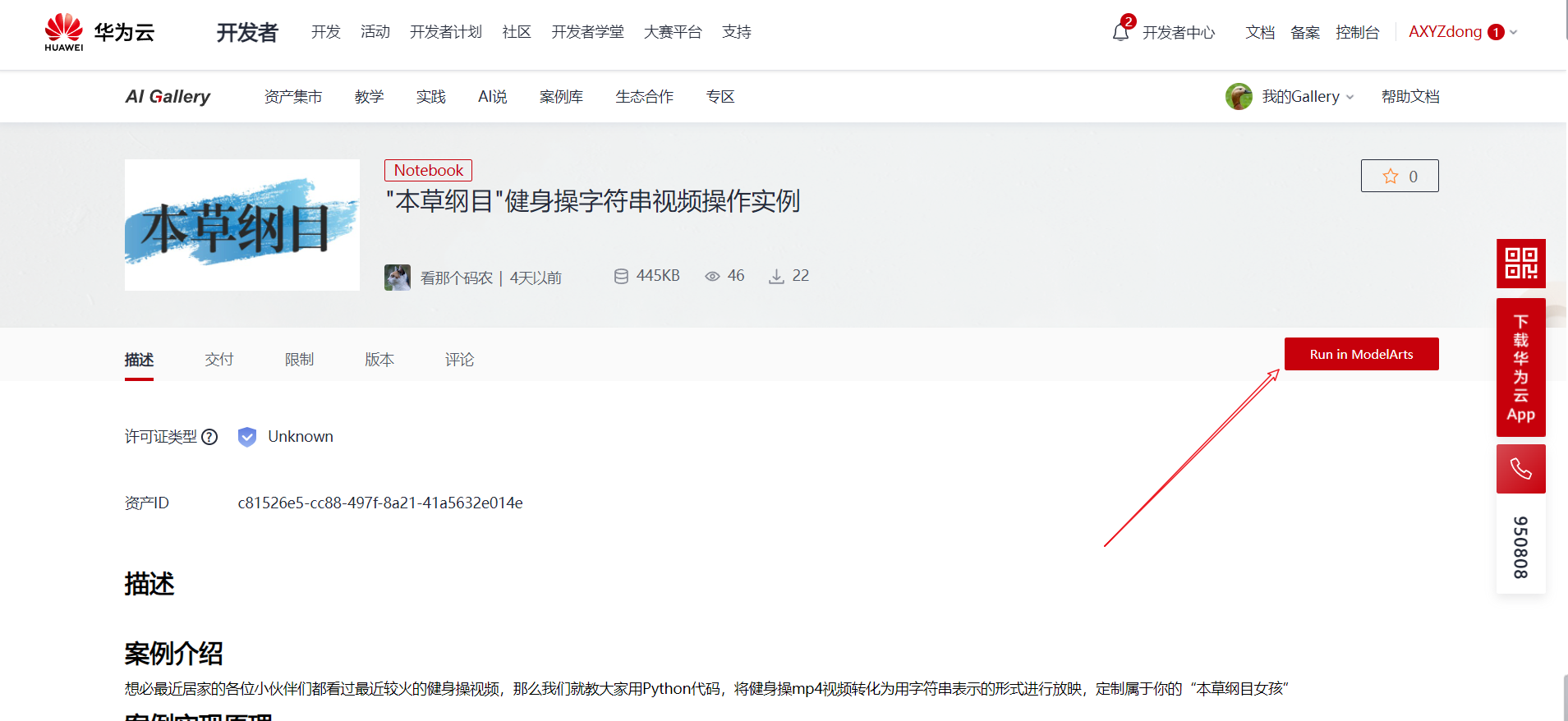Expand the AXYZdong account menu arrow
This screenshot has height=721, width=1568.
1514,32
